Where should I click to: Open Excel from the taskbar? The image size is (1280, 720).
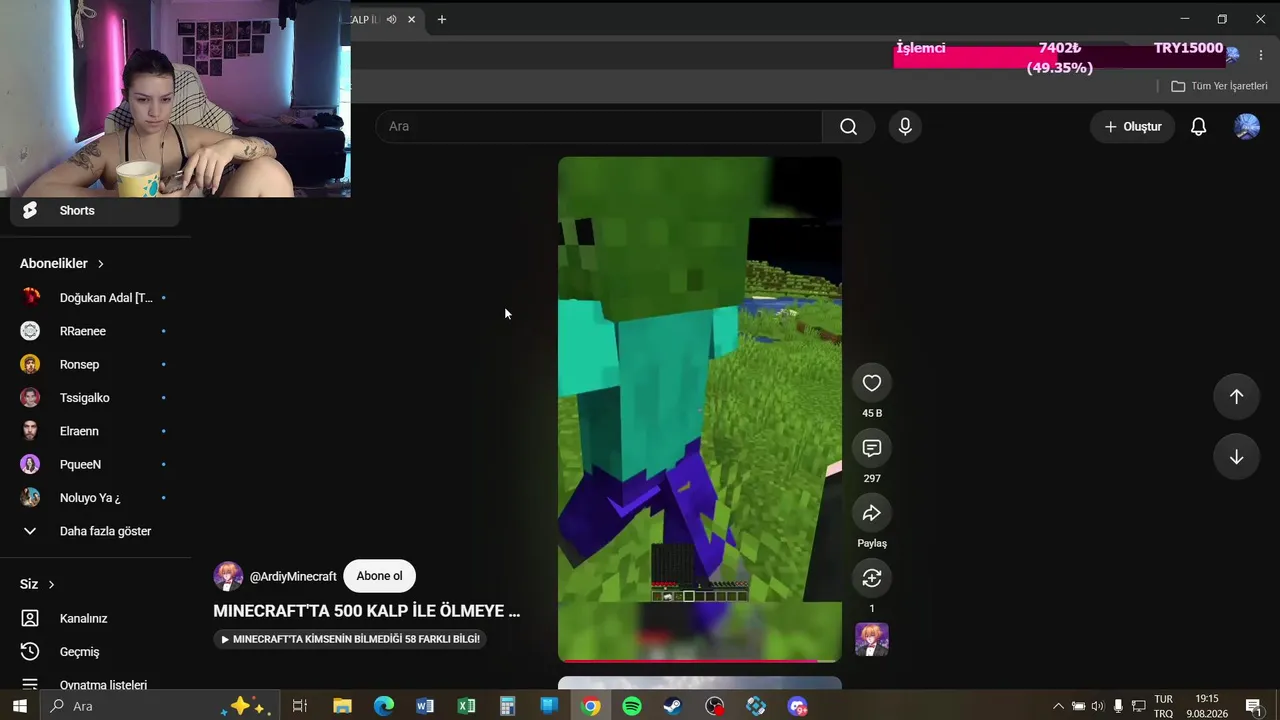coord(466,706)
